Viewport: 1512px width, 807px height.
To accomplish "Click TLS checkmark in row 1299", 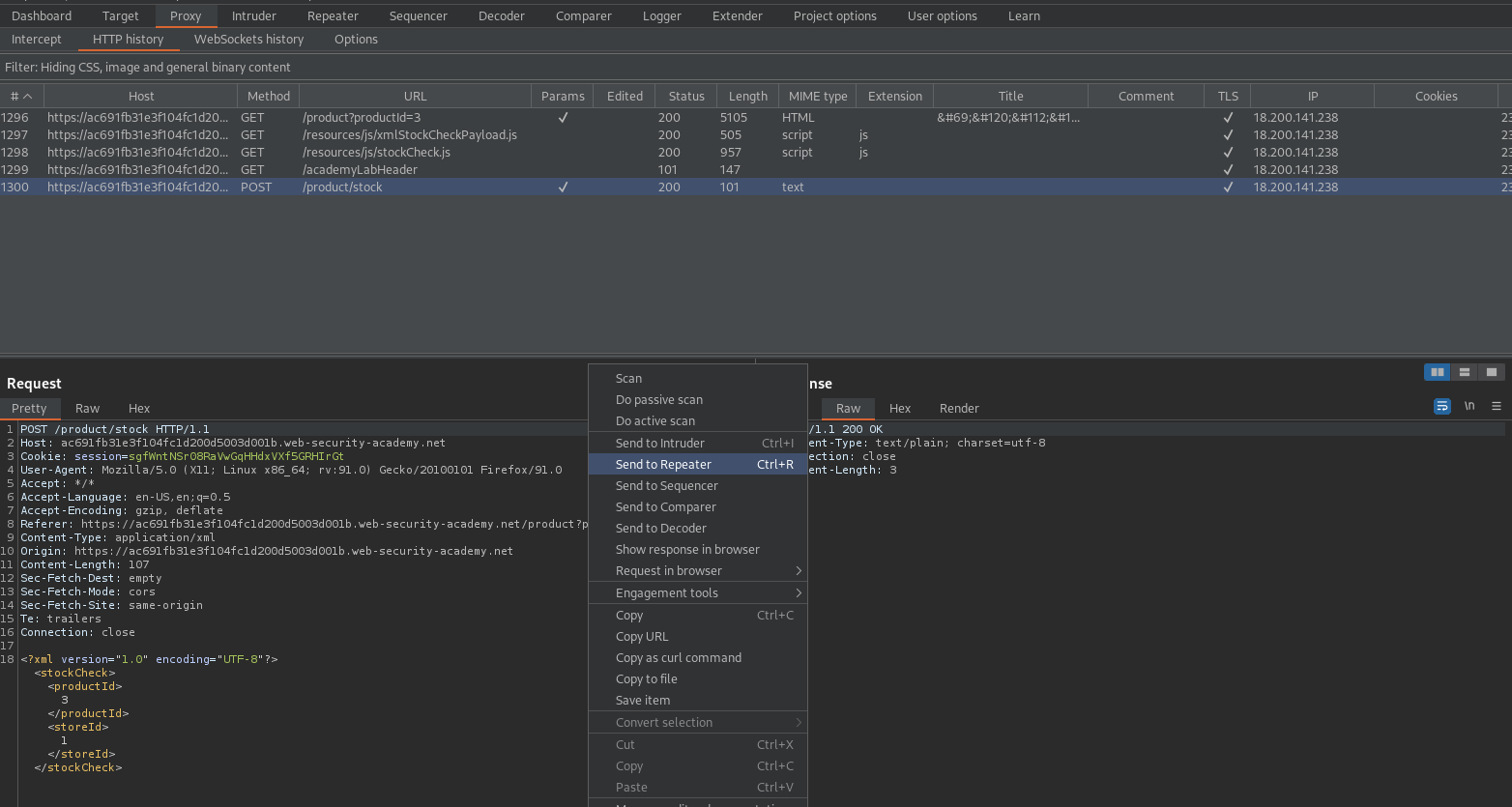I will pos(1228,170).
